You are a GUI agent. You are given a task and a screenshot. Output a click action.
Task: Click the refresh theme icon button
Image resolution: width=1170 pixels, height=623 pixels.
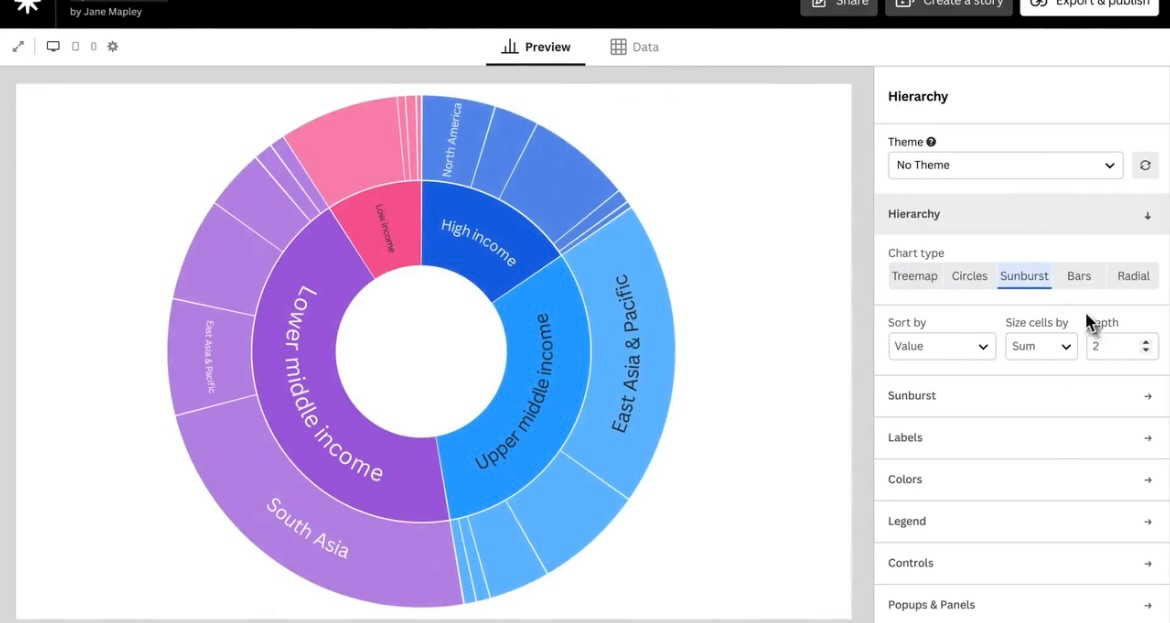coord(1145,165)
